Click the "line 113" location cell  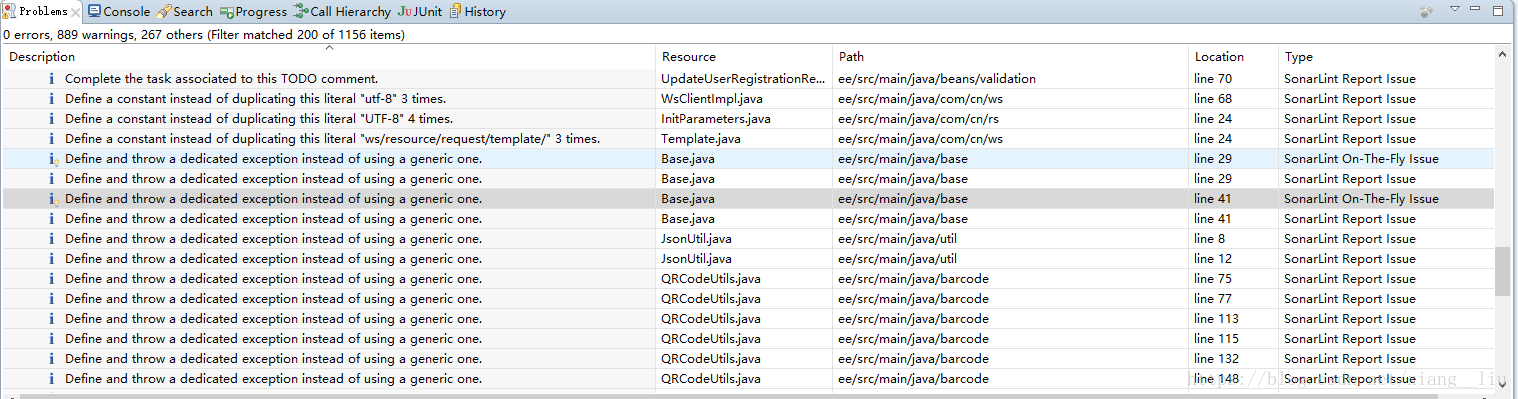1234,319
